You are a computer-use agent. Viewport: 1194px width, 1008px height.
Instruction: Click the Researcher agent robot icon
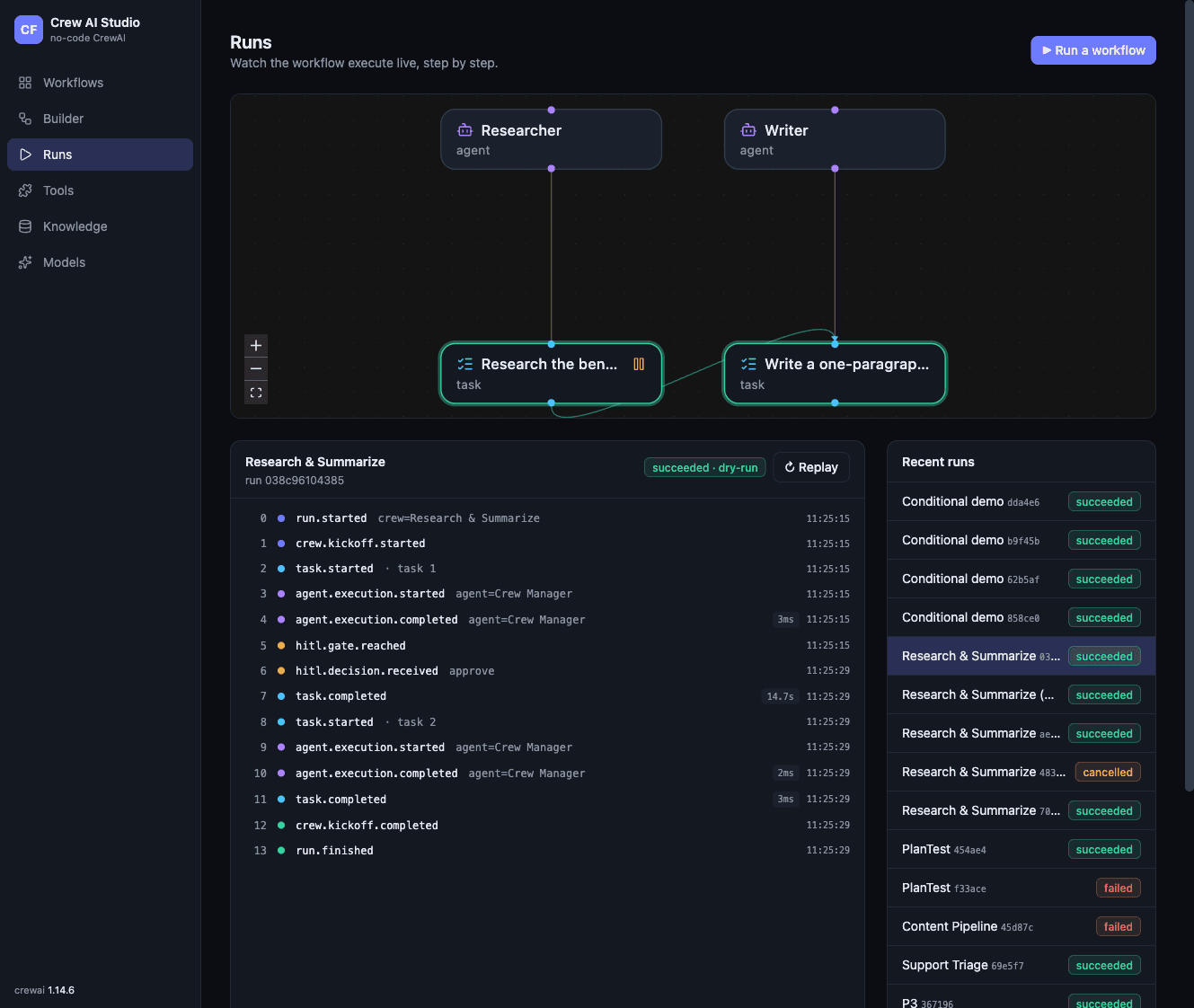tap(464, 130)
